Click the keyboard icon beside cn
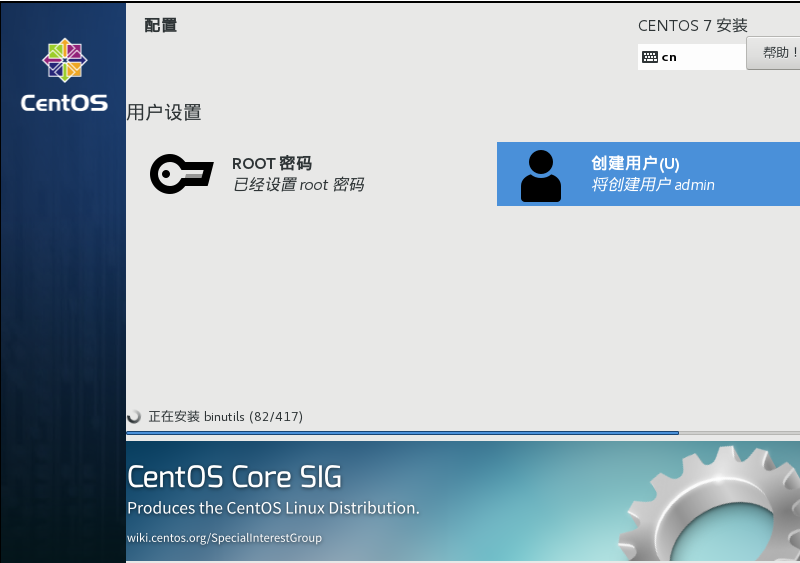Viewport: 800px width, 563px height. (x=649, y=57)
